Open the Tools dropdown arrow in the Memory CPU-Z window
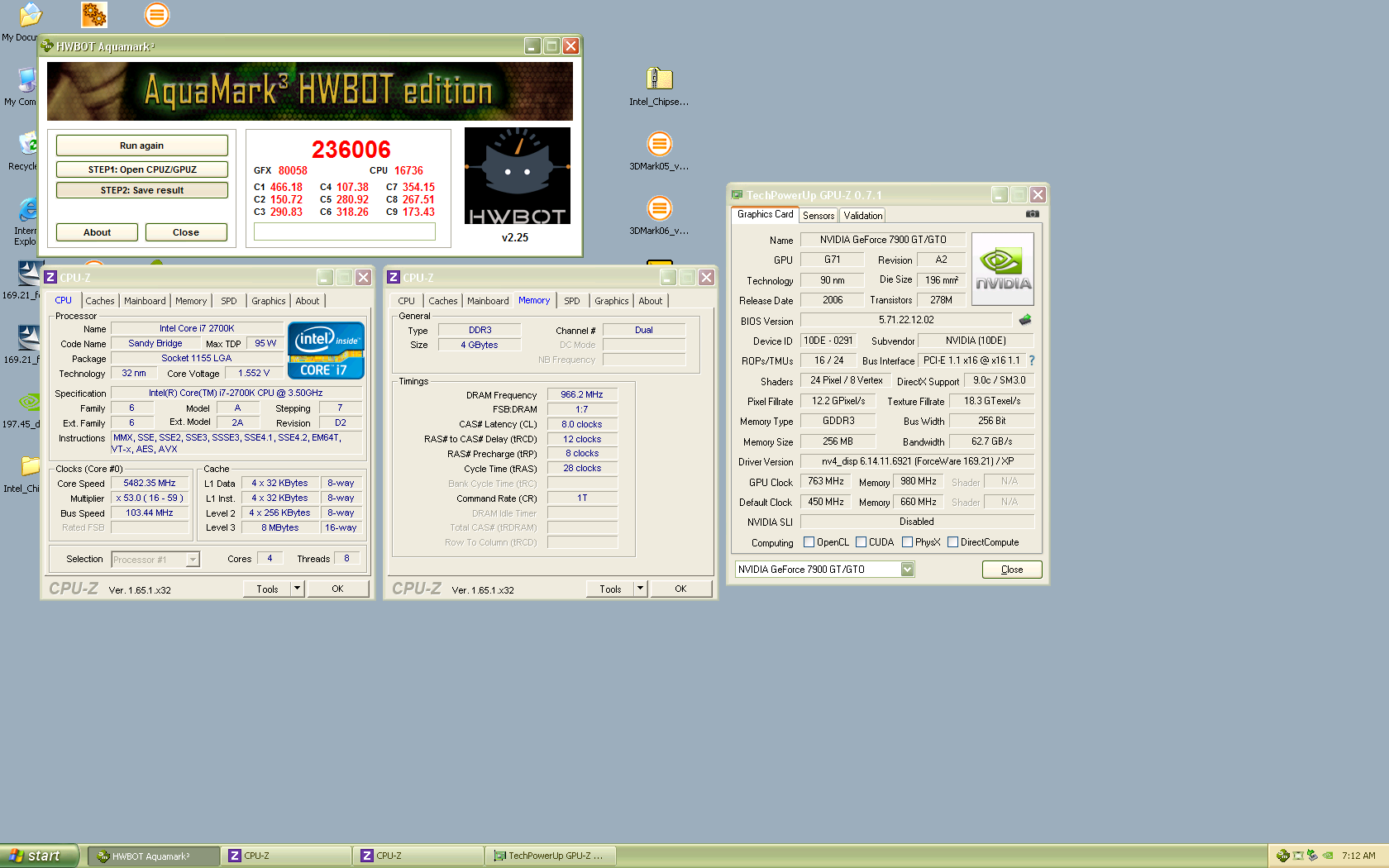1389x868 pixels. (x=640, y=589)
